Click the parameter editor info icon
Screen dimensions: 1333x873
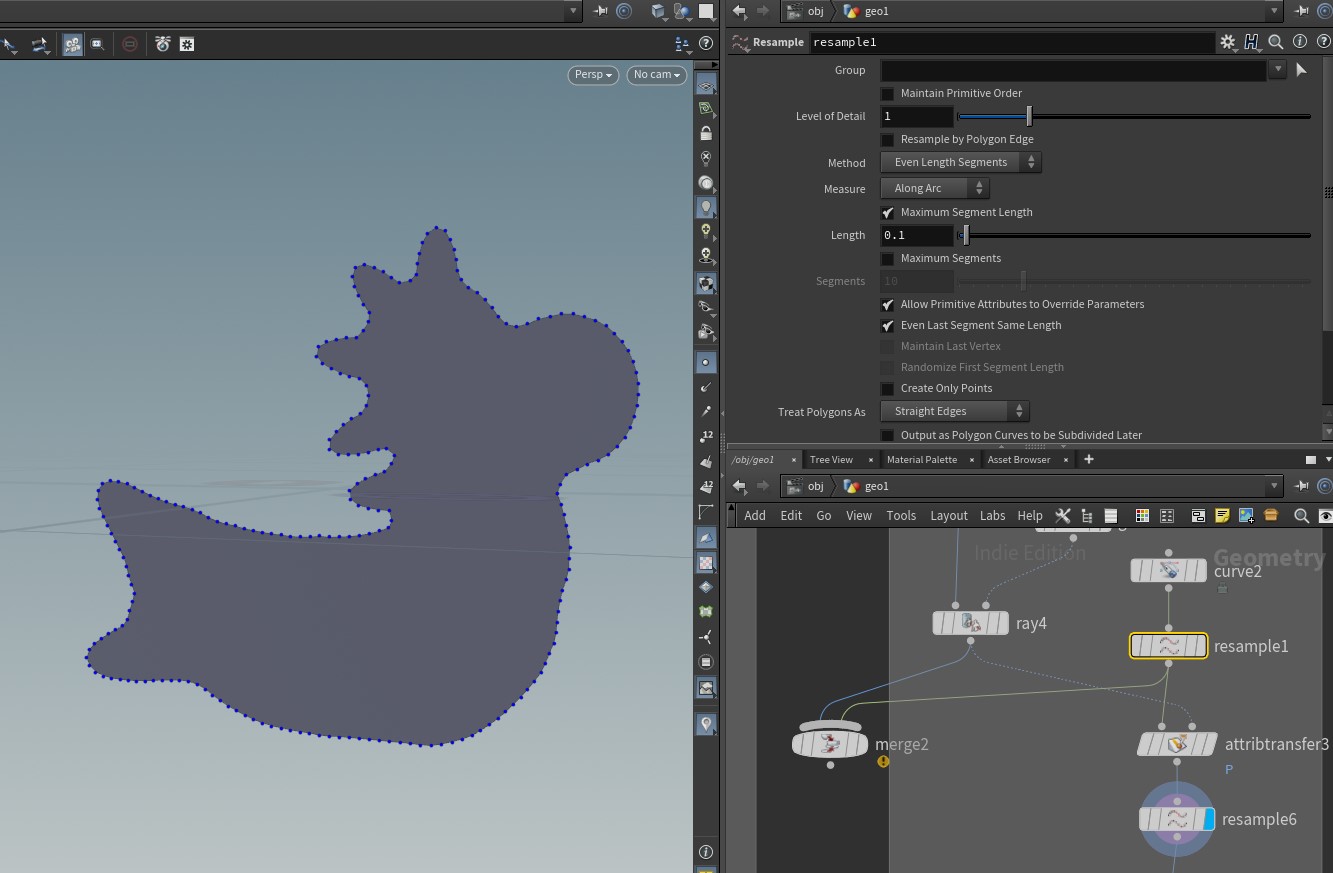click(x=1300, y=42)
